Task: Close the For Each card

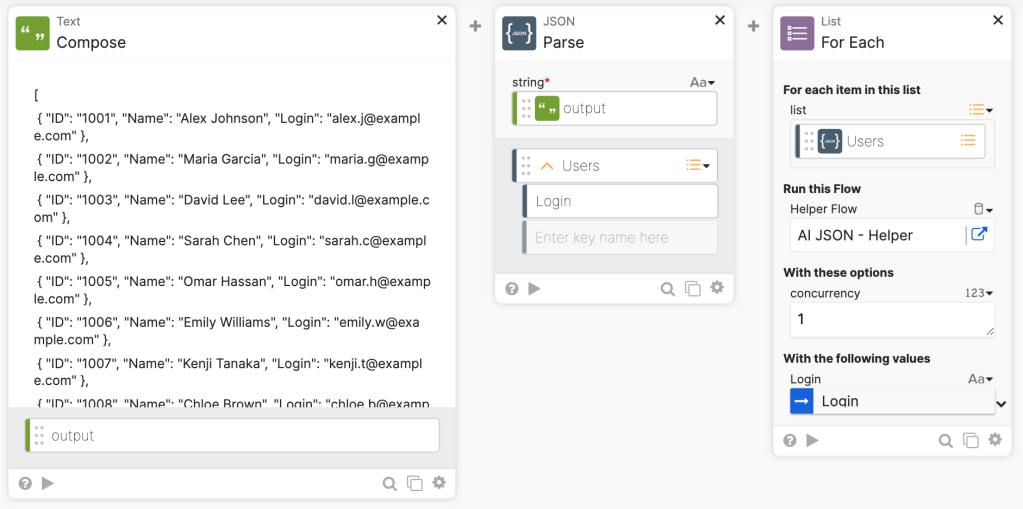Action: pyautogui.click(x=998, y=20)
